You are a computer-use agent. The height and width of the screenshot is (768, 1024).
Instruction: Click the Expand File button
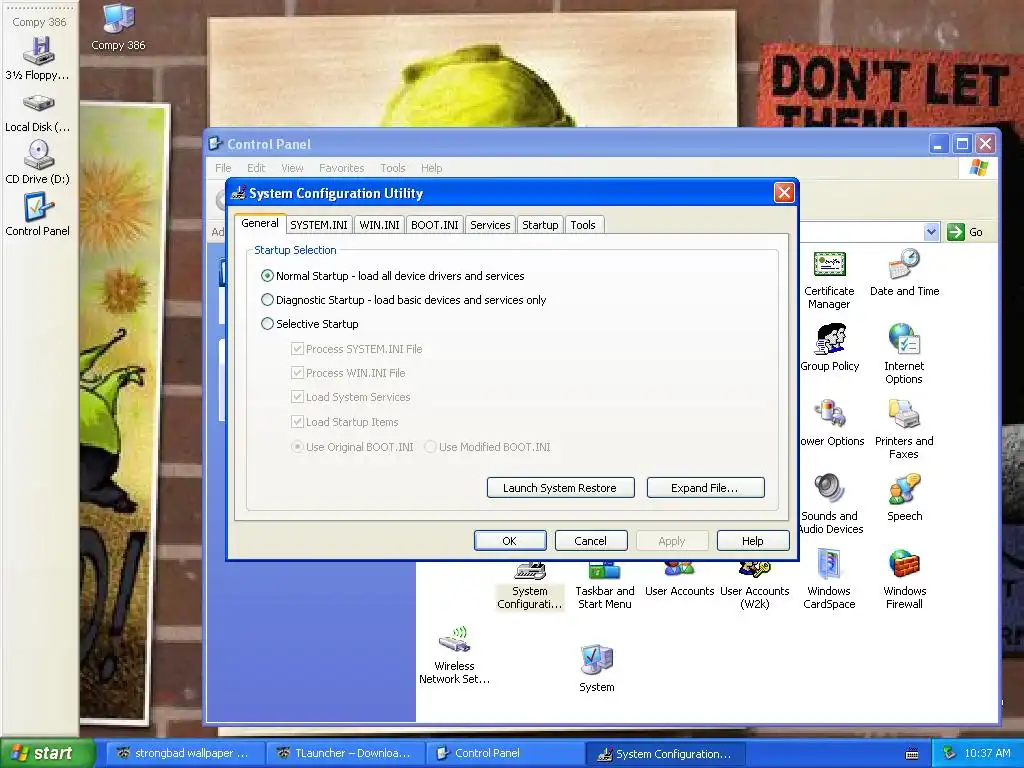[x=705, y=488]
